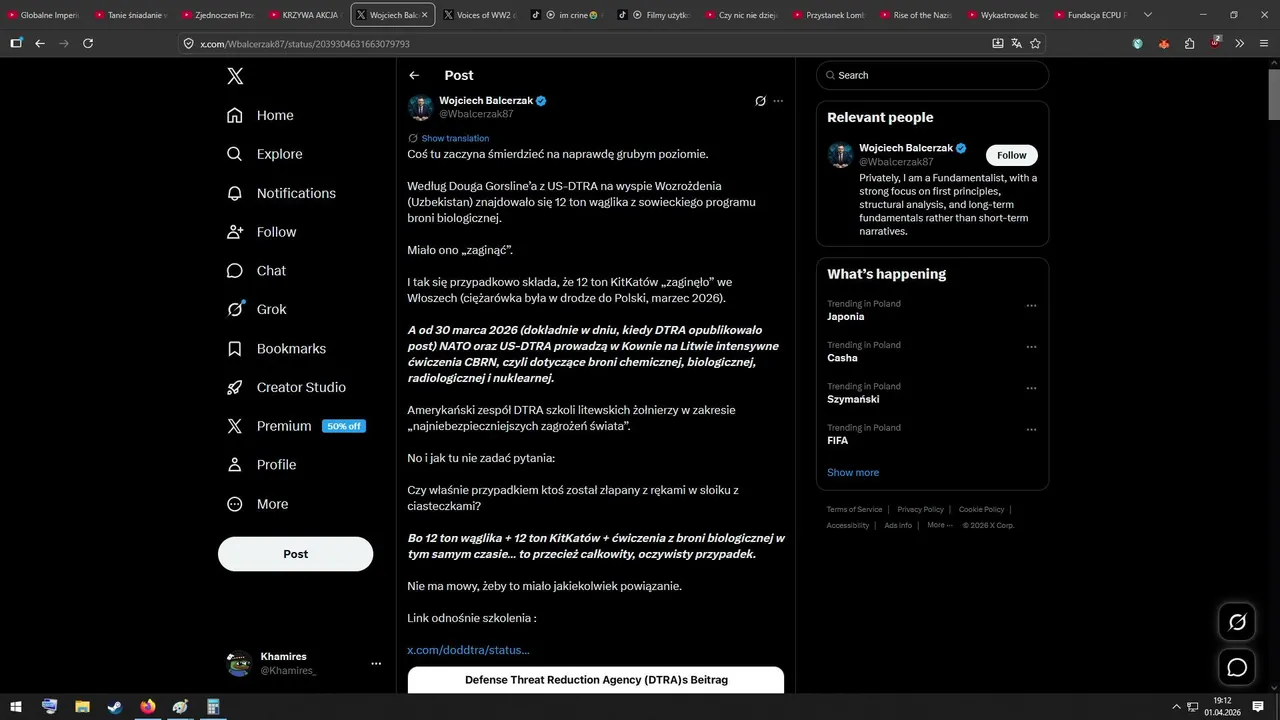Click the white Post button in sidebar
This screenshot has width=1280, height=720.
point(295,554)
